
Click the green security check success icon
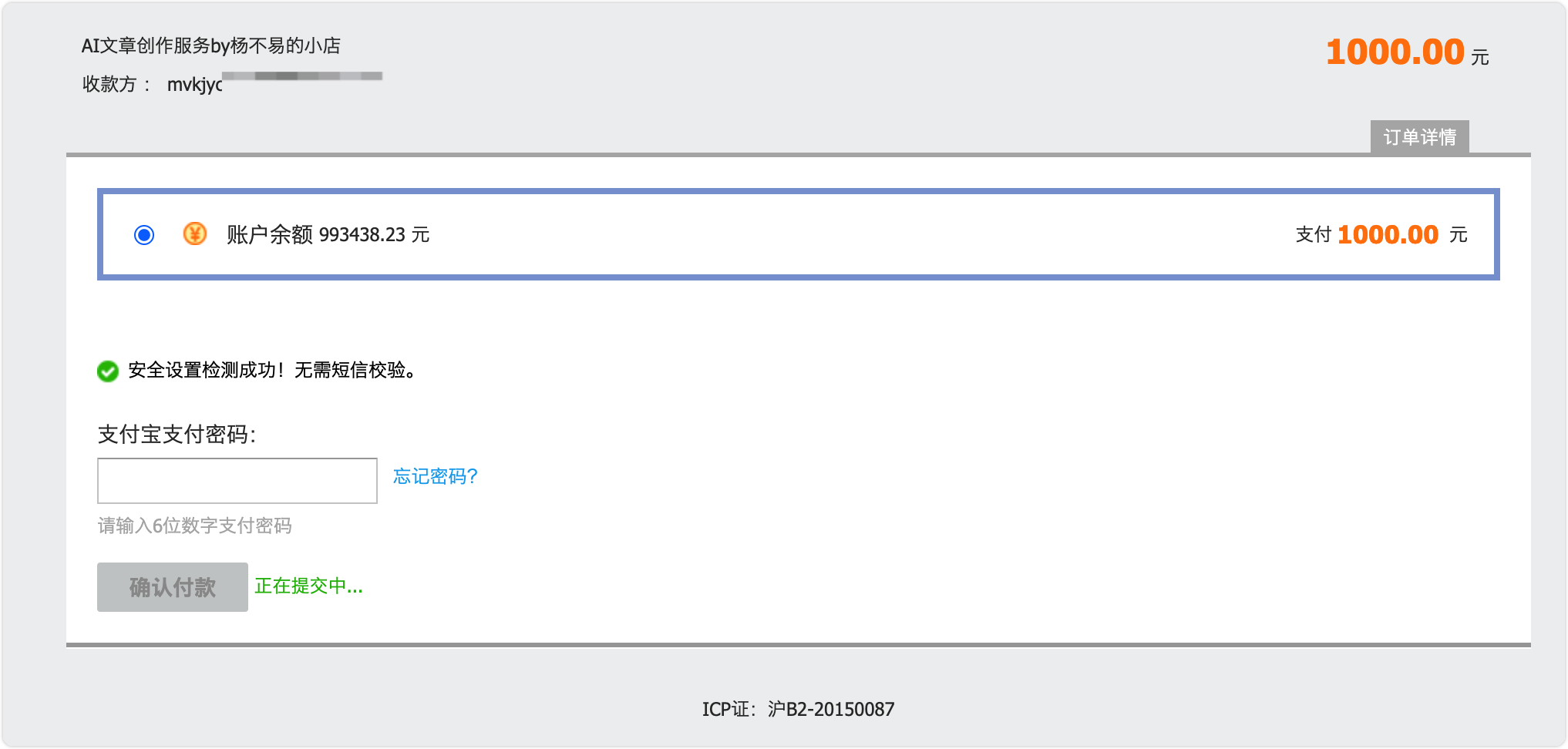tap(108, 371)
